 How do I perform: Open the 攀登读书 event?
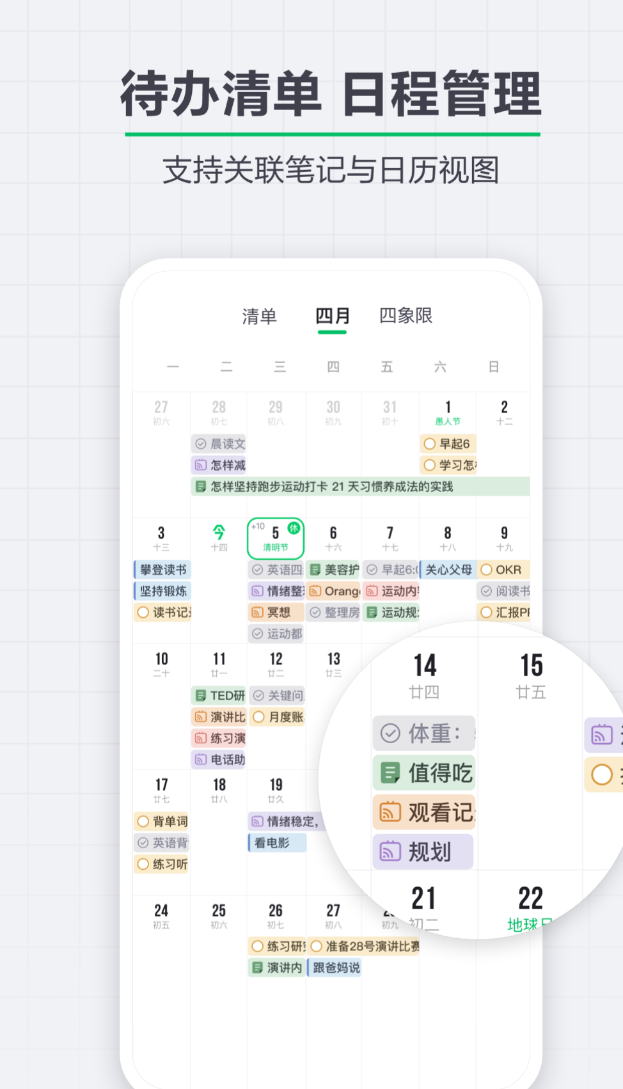(162, 570)
